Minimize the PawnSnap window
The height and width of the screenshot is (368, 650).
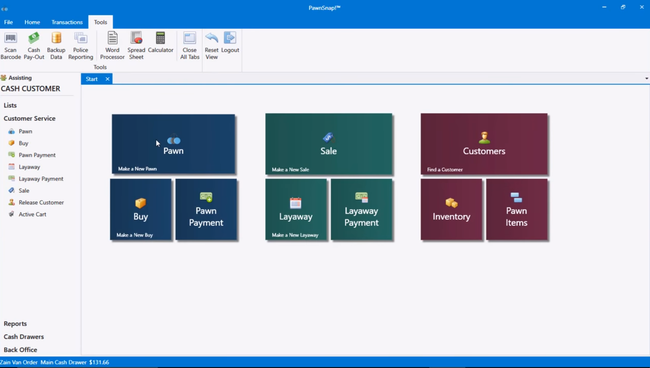(x=604, y=7)
